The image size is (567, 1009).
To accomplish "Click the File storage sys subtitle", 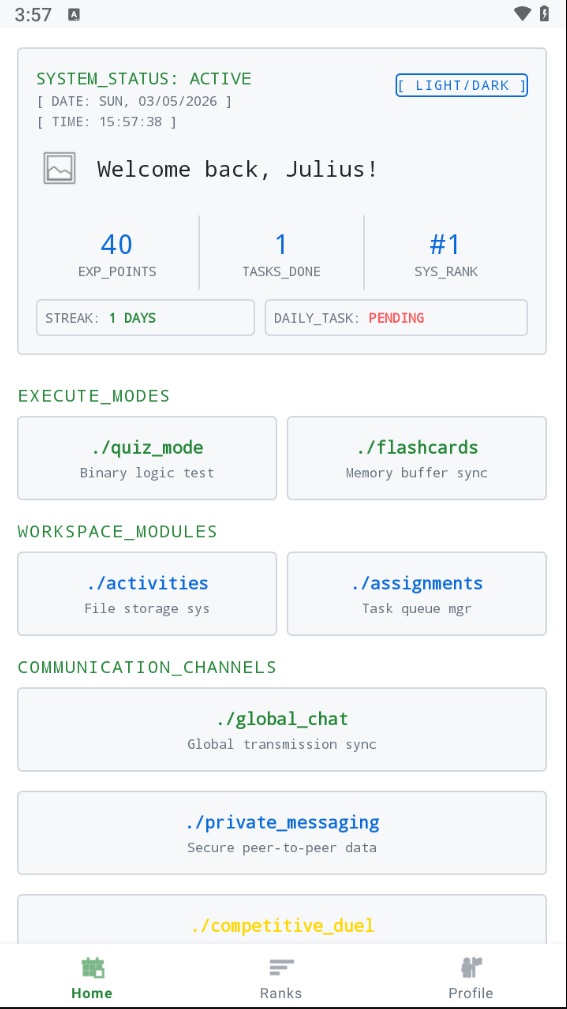I will click(147, 609).
